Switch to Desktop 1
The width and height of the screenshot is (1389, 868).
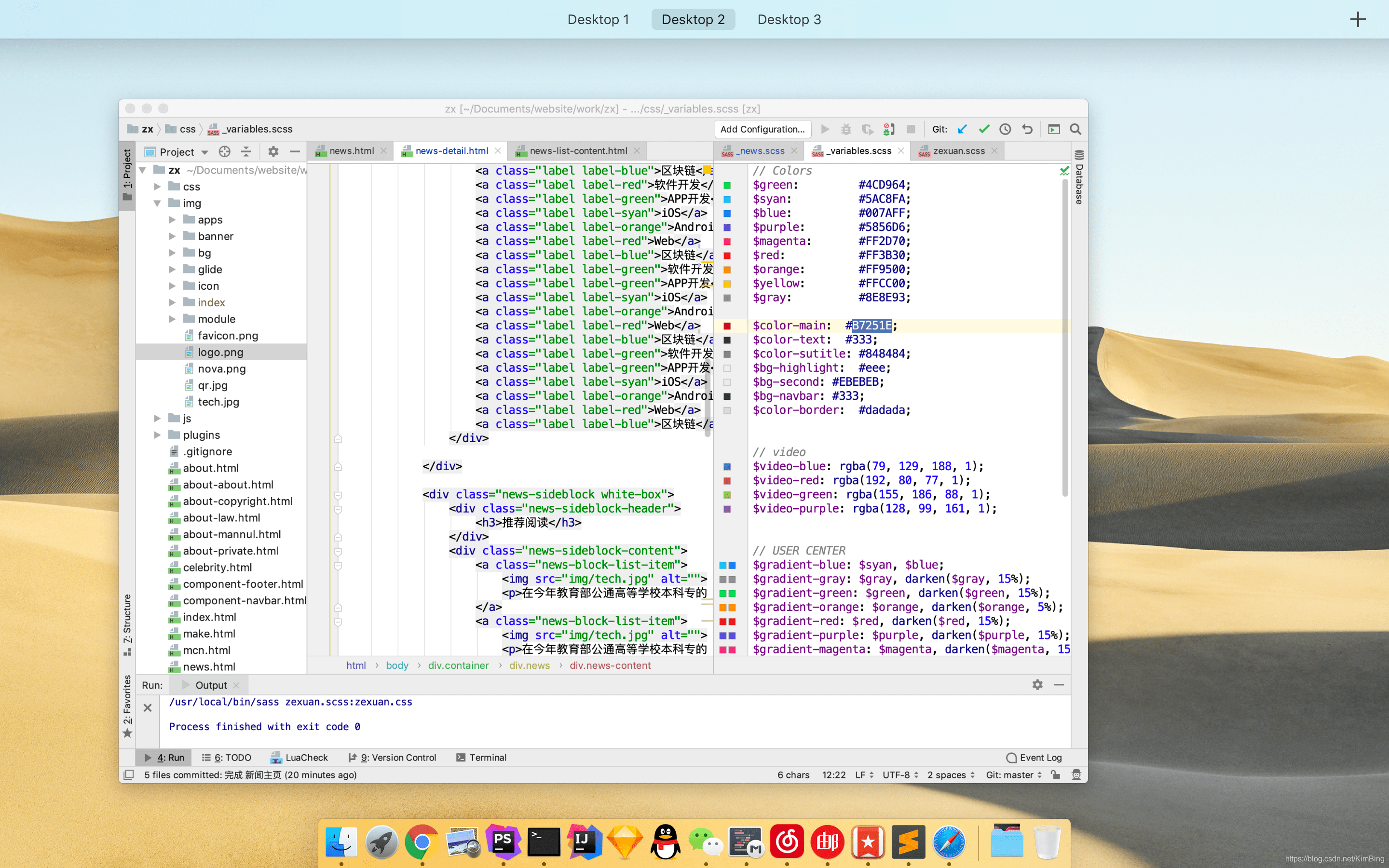coord(598,19)
